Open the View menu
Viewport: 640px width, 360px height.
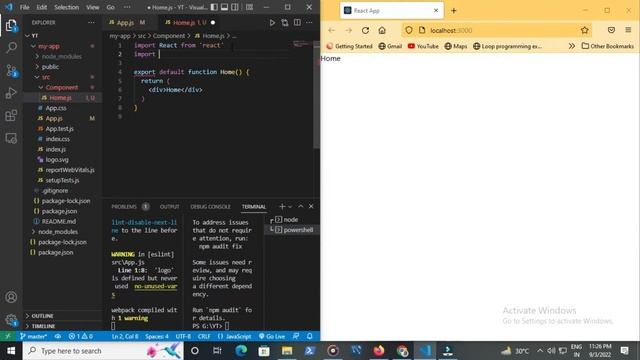point(92,7)
